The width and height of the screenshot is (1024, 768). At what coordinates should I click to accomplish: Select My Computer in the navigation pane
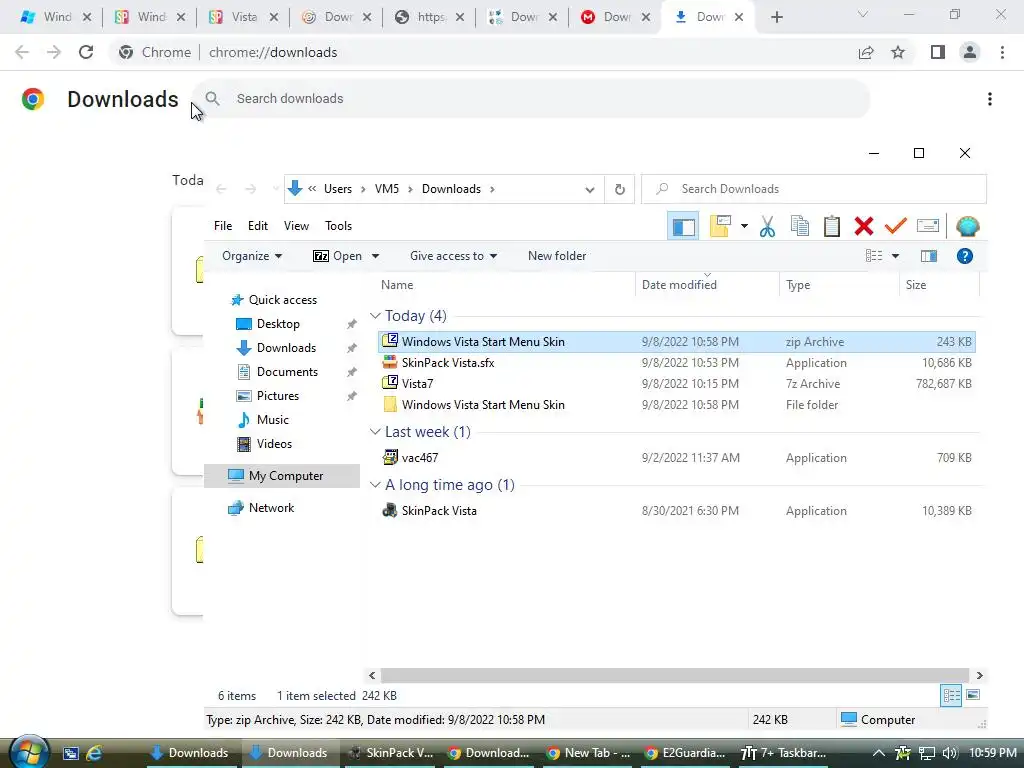pyautogui.click(x=282, y=476)
